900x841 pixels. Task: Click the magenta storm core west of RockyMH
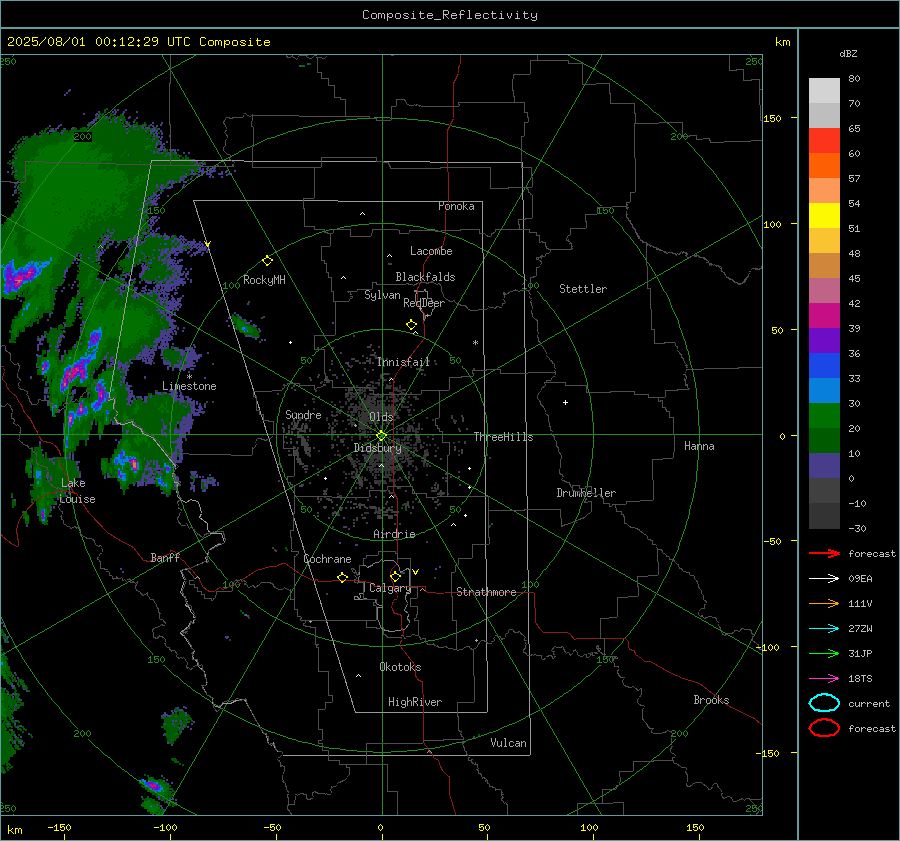pyautogui.click(x=21, y=277)
